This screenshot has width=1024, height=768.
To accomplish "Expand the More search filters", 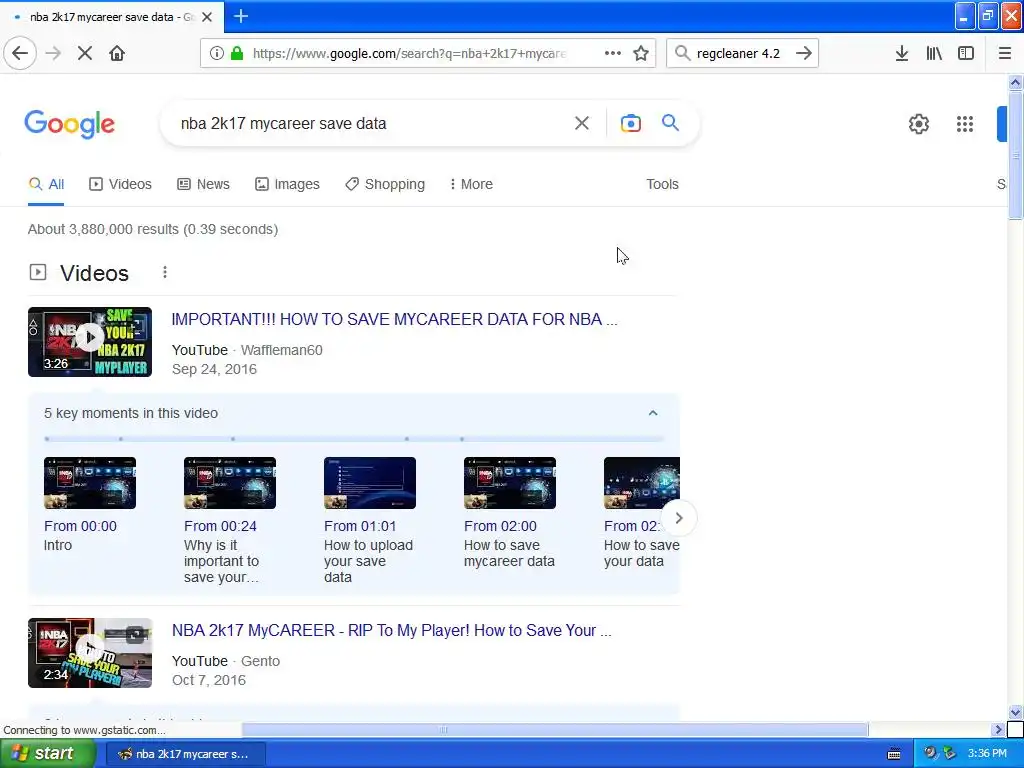I will click(x=471, y=184).
